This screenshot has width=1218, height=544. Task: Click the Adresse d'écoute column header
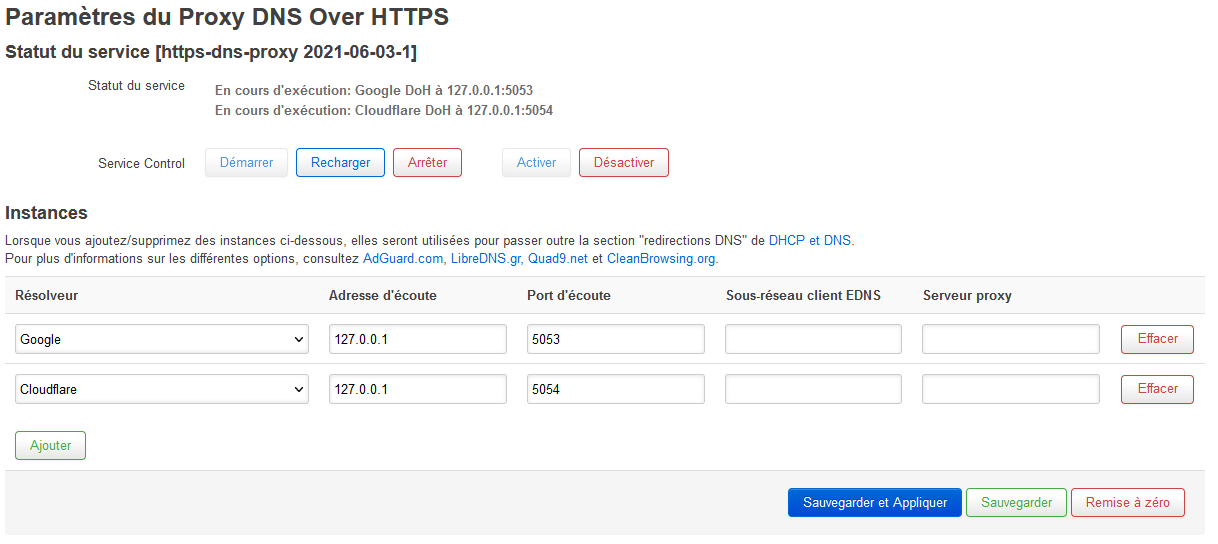tap(382, 295)
